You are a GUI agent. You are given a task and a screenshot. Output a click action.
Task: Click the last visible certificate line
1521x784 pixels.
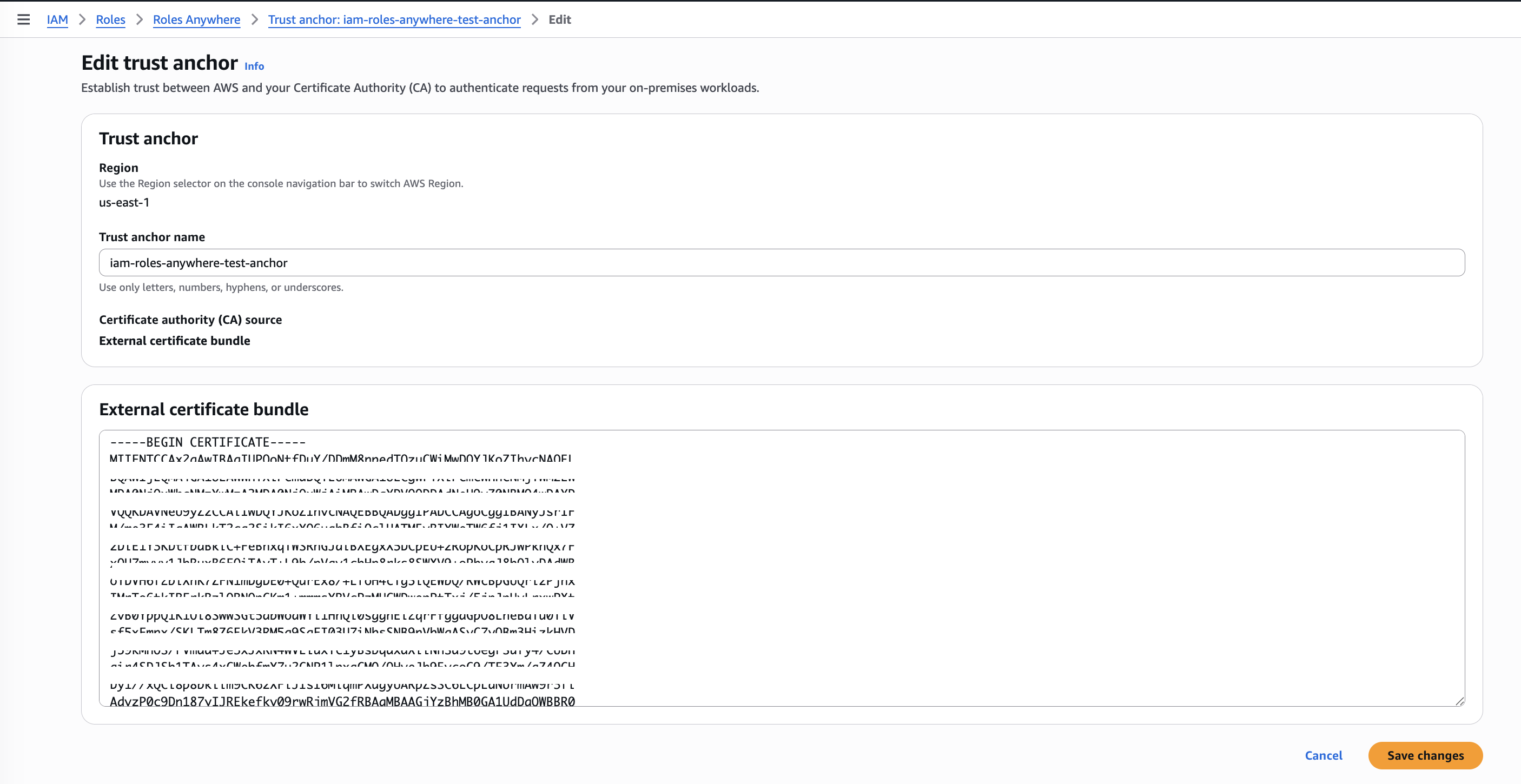click(x=342, y=701)
